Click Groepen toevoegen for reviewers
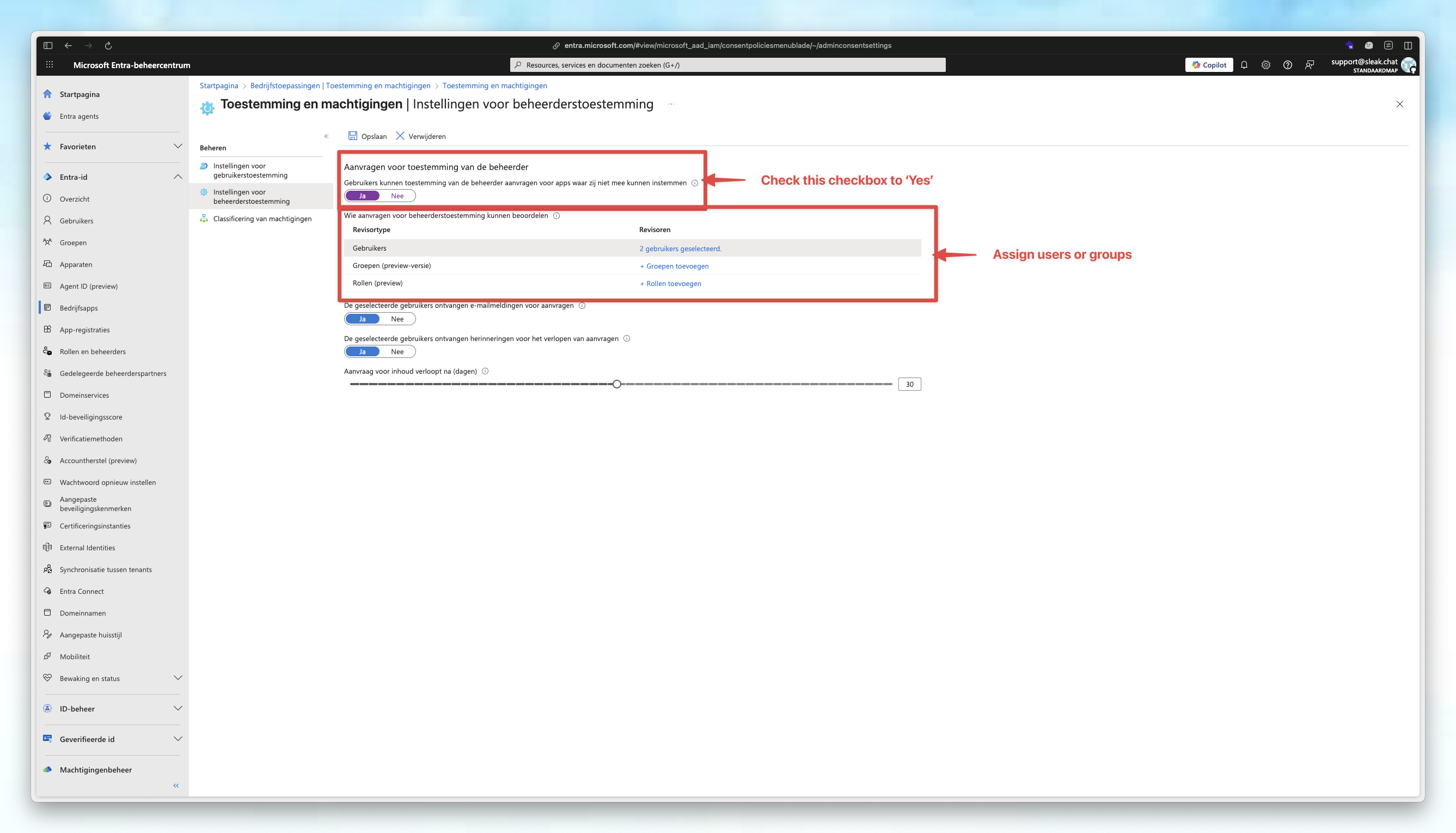 pos(674,265)
